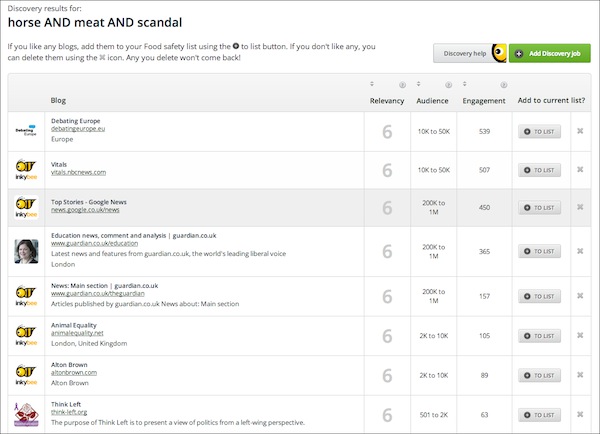Viewport: 600px width, 434px height.
Task: Add Alton Brown to list
Action: [x=540, y=375]
